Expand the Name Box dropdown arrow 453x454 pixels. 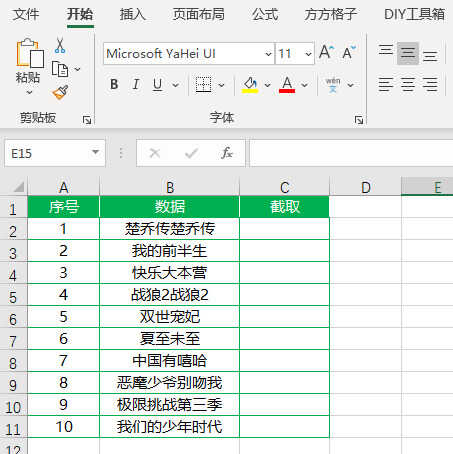tap(96, 152)
